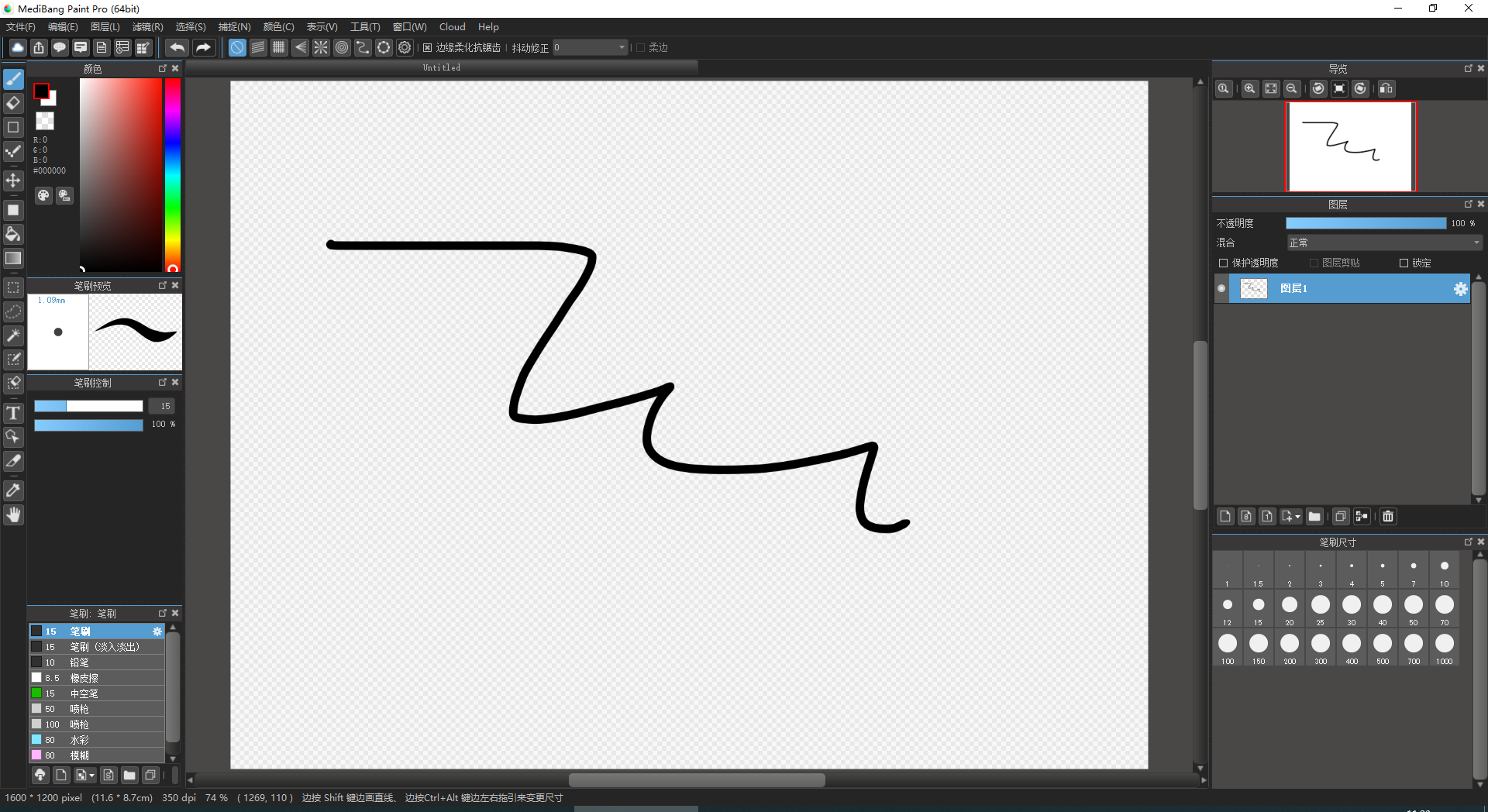Image resolution: width=1488 pixels, height=812 pixels.
Task: Hide 图层1 visibility dot
Action: pyautogui.click(x=1222, y=288)
